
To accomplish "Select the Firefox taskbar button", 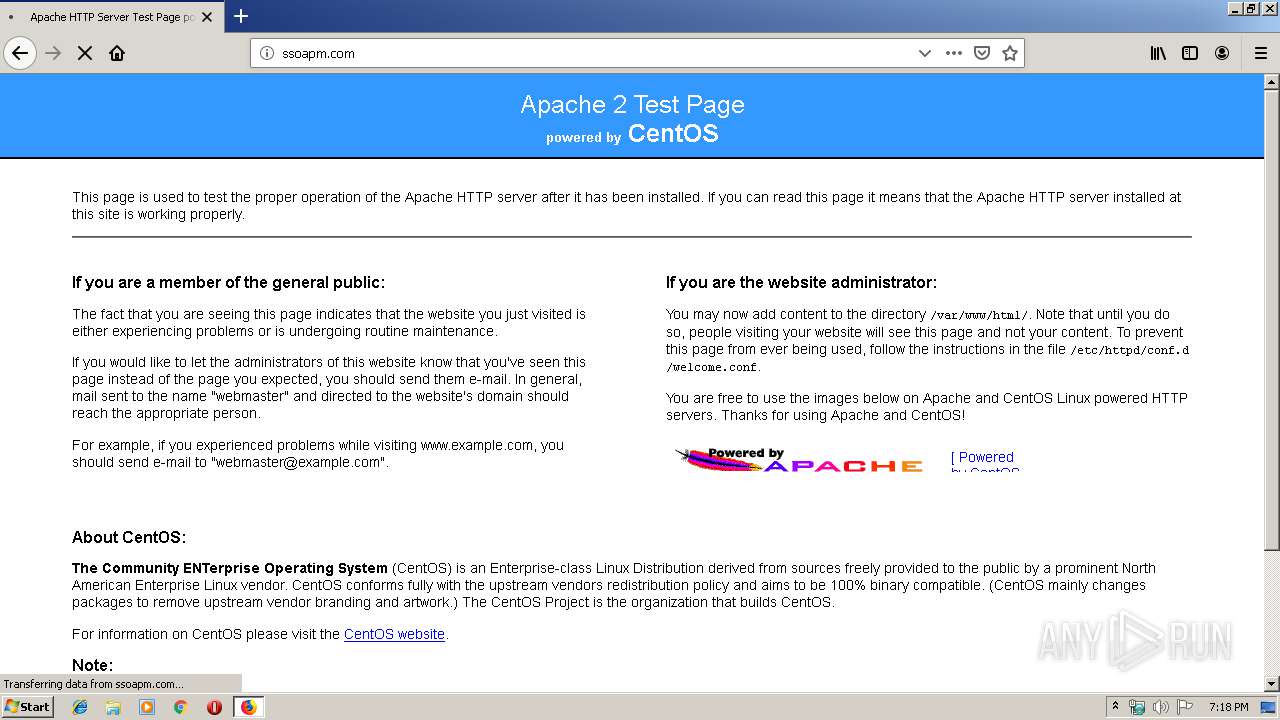I will pos(248,707).
